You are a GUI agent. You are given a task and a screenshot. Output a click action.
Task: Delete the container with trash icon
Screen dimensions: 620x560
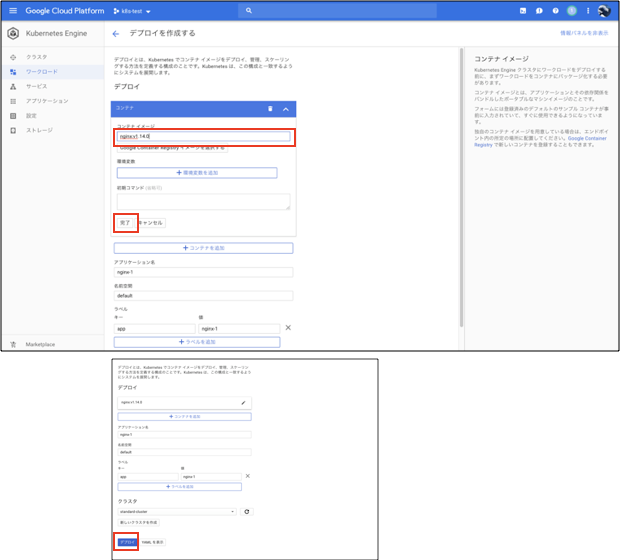pos(270,109)
